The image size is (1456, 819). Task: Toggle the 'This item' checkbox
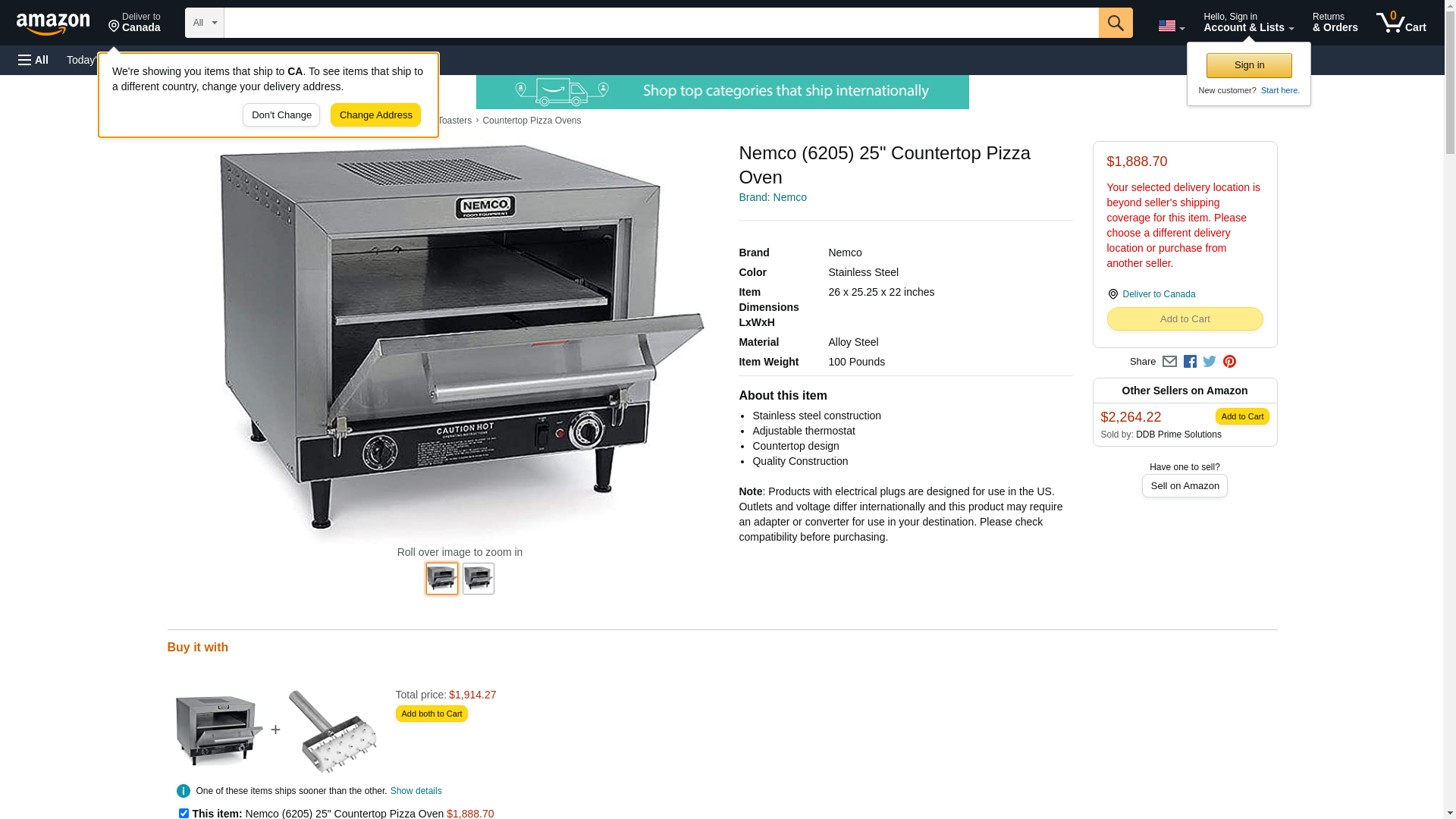tap(184, 813)
